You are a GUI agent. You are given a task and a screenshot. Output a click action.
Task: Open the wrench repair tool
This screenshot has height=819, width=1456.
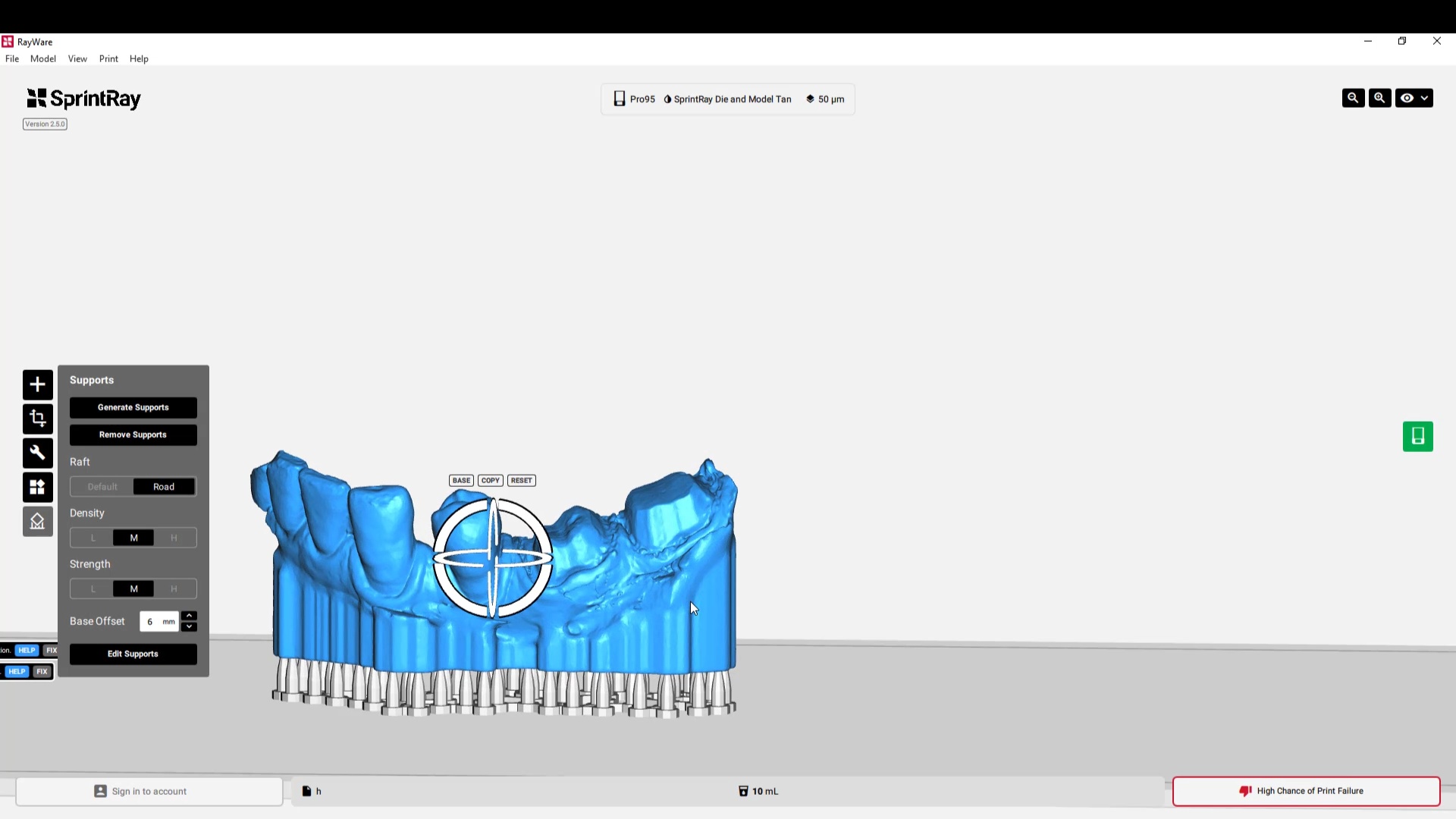(x=37, y=453)
